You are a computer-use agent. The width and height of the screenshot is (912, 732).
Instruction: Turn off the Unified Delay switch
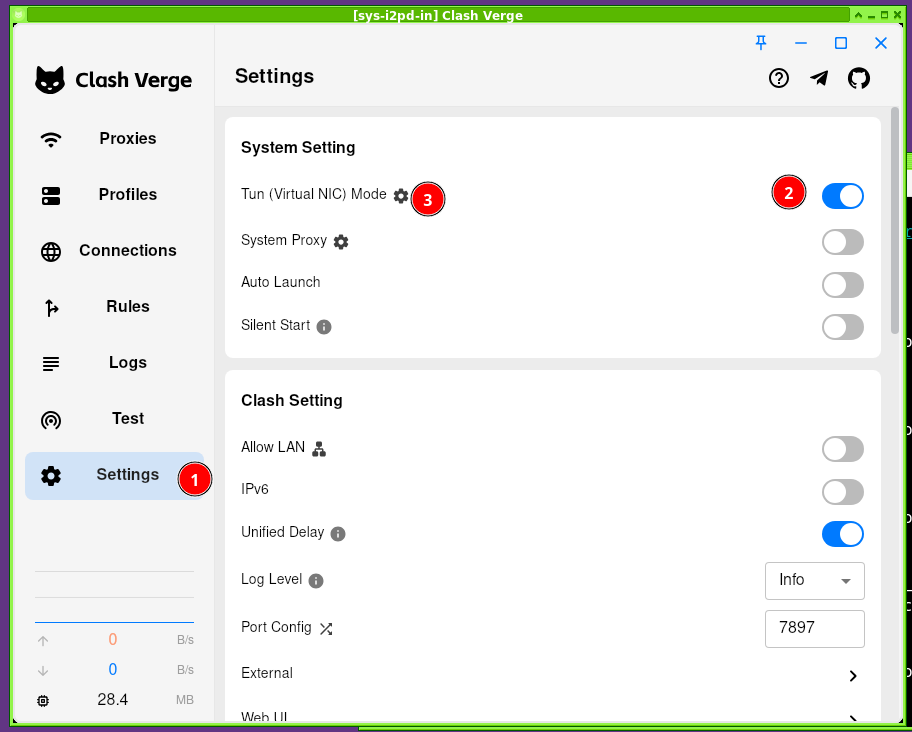(843, 534)
